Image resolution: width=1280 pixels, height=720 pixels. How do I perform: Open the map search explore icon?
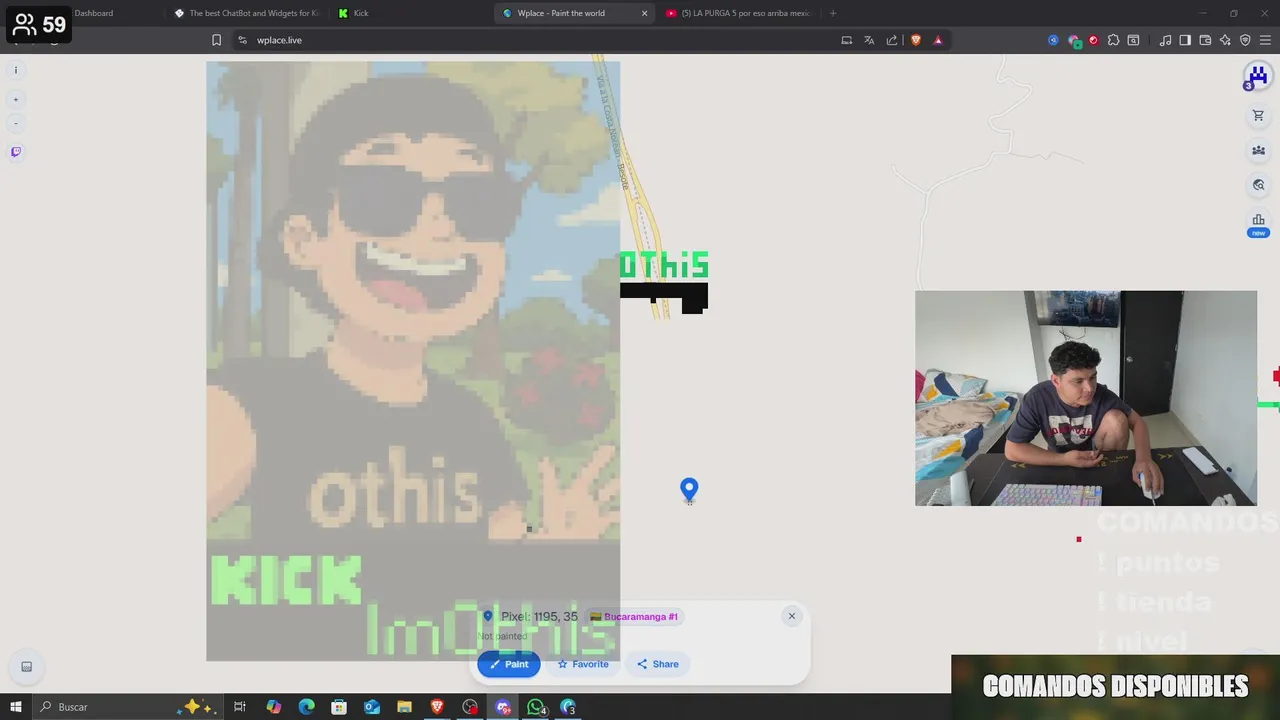pyautogui.click(x=1258, y=185)
